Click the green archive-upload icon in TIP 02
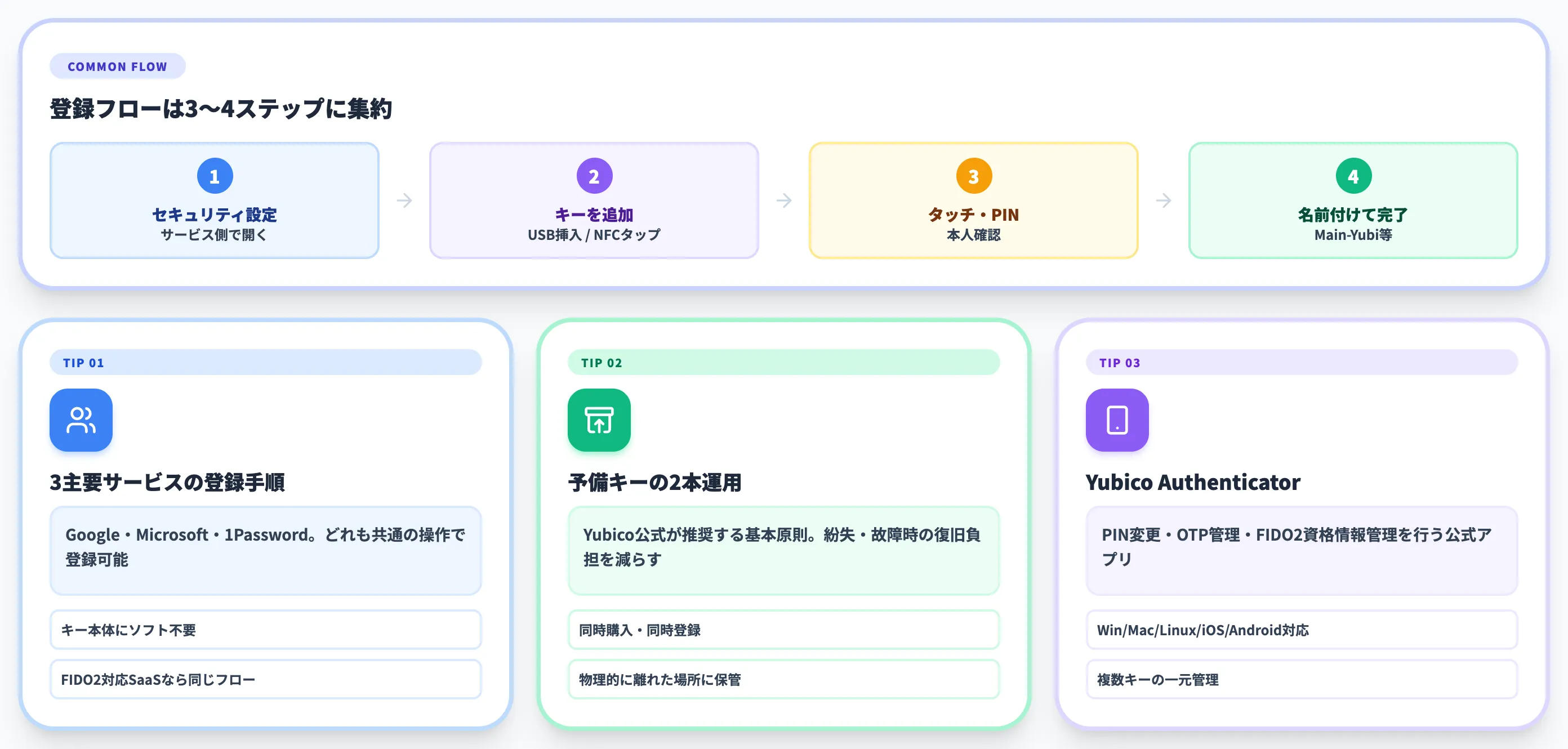 (x=599, y=420)
